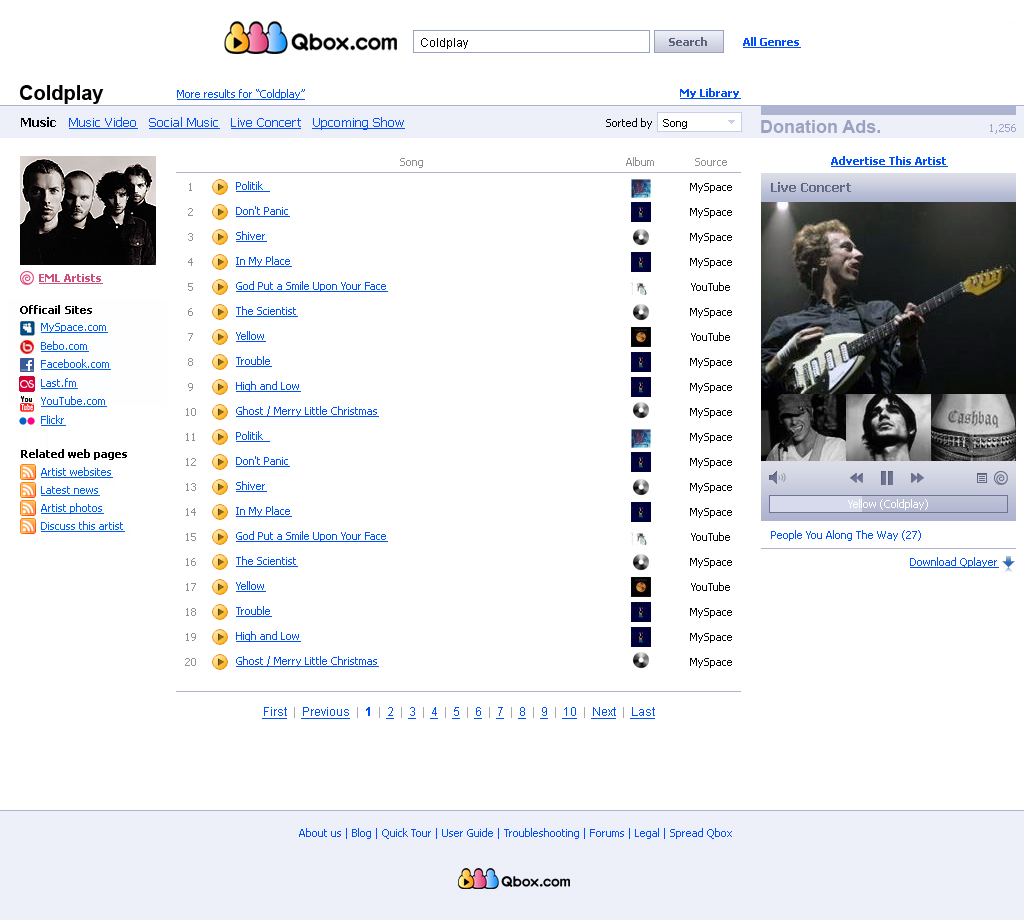Click More results for "Coldplay" link
The image size is (1024, 920).
pos(240,94)
